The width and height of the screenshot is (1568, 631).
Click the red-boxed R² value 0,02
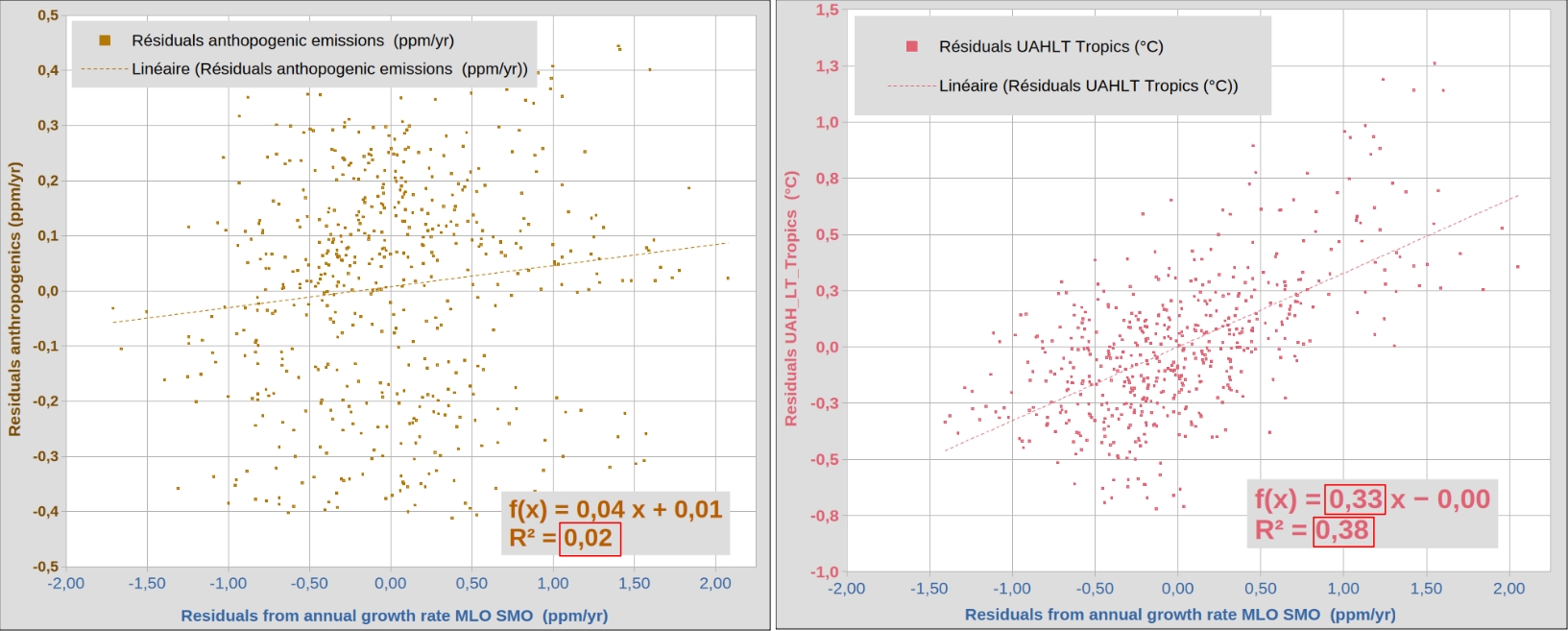tap(589, 538)
